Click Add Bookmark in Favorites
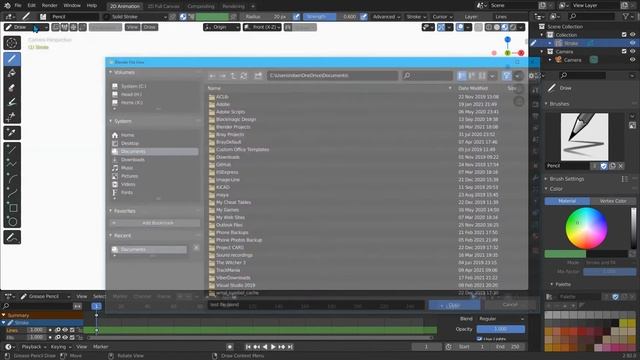 point(155,223)
